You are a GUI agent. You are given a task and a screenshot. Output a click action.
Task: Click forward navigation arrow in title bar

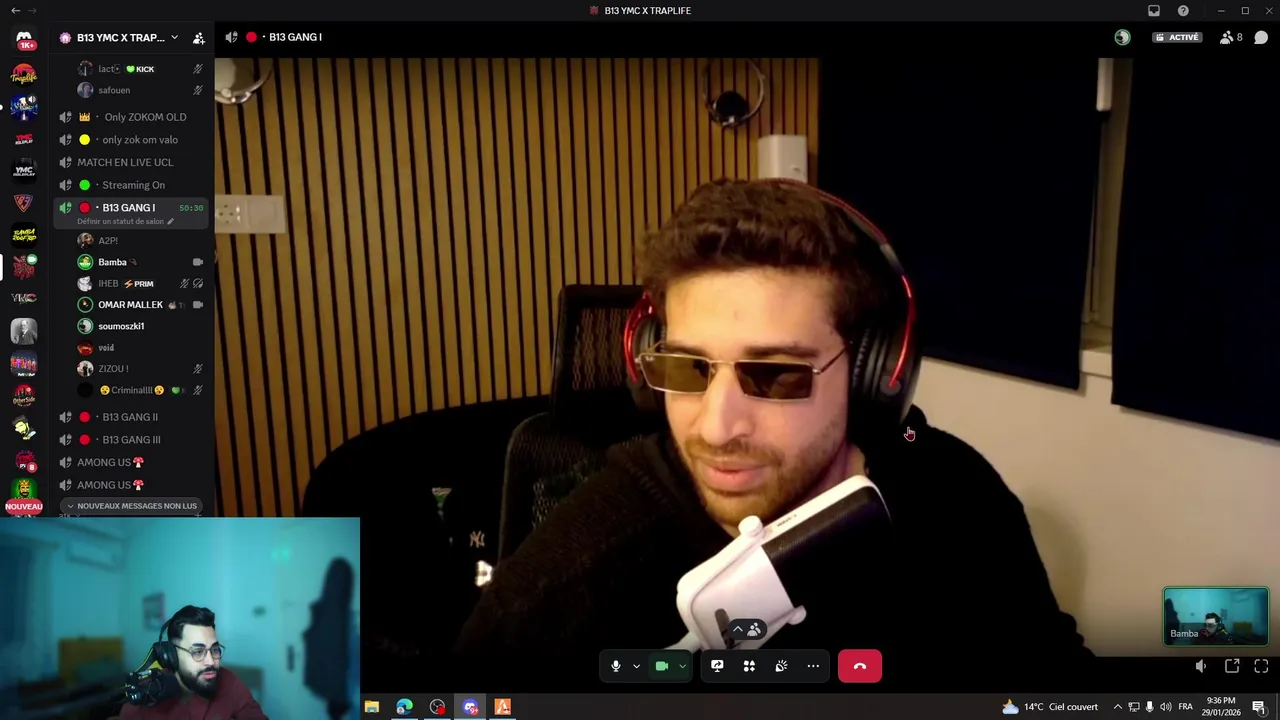click(x=33, y=10)
